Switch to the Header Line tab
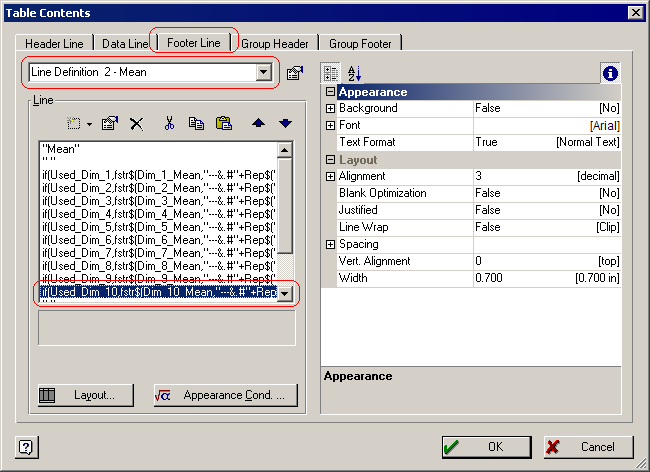Image resolution: width=650 pixels, height=472 pixels. (54, 44)
